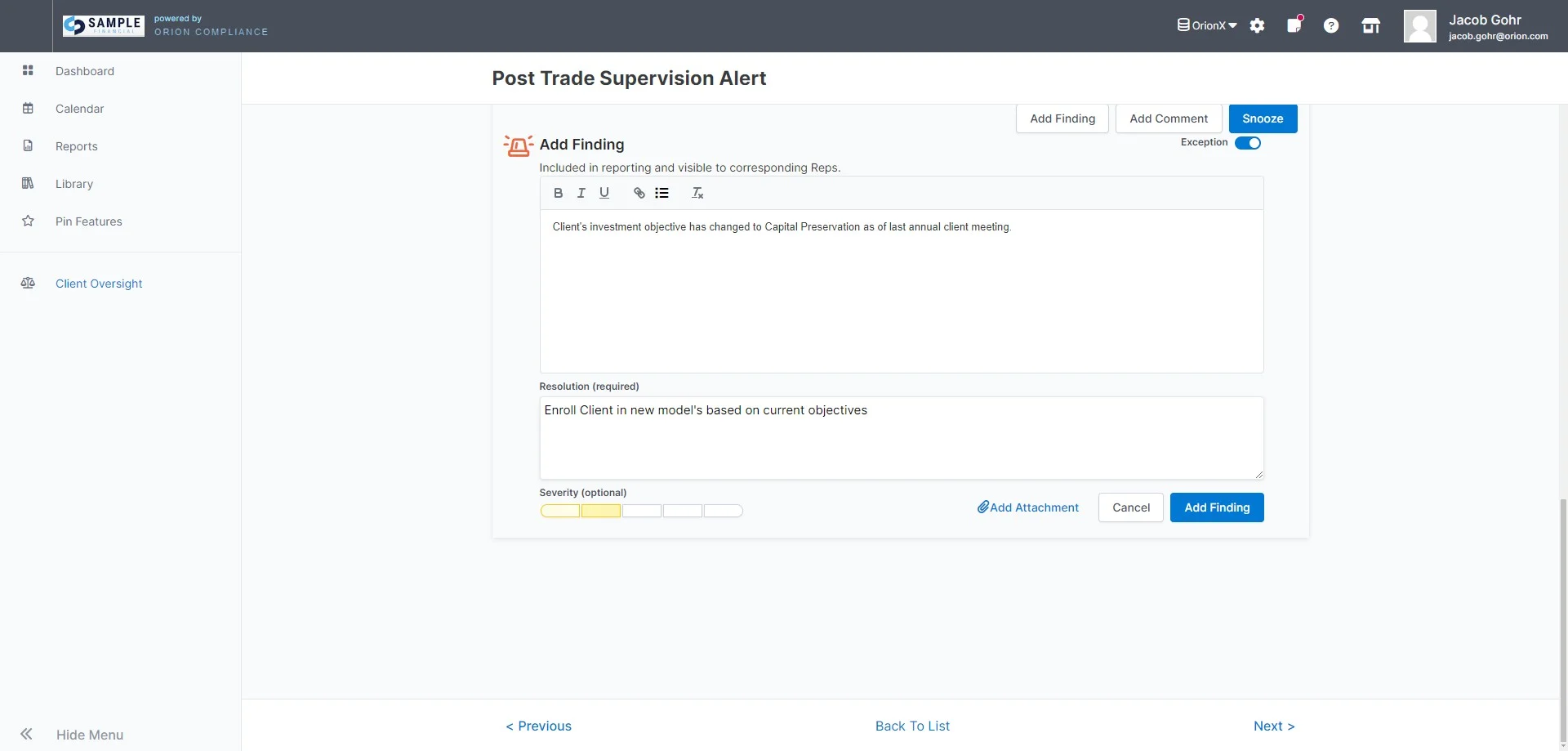Open the notifications note icon
Viewport: 1568px width, 751px height.
coord(1294,25)
